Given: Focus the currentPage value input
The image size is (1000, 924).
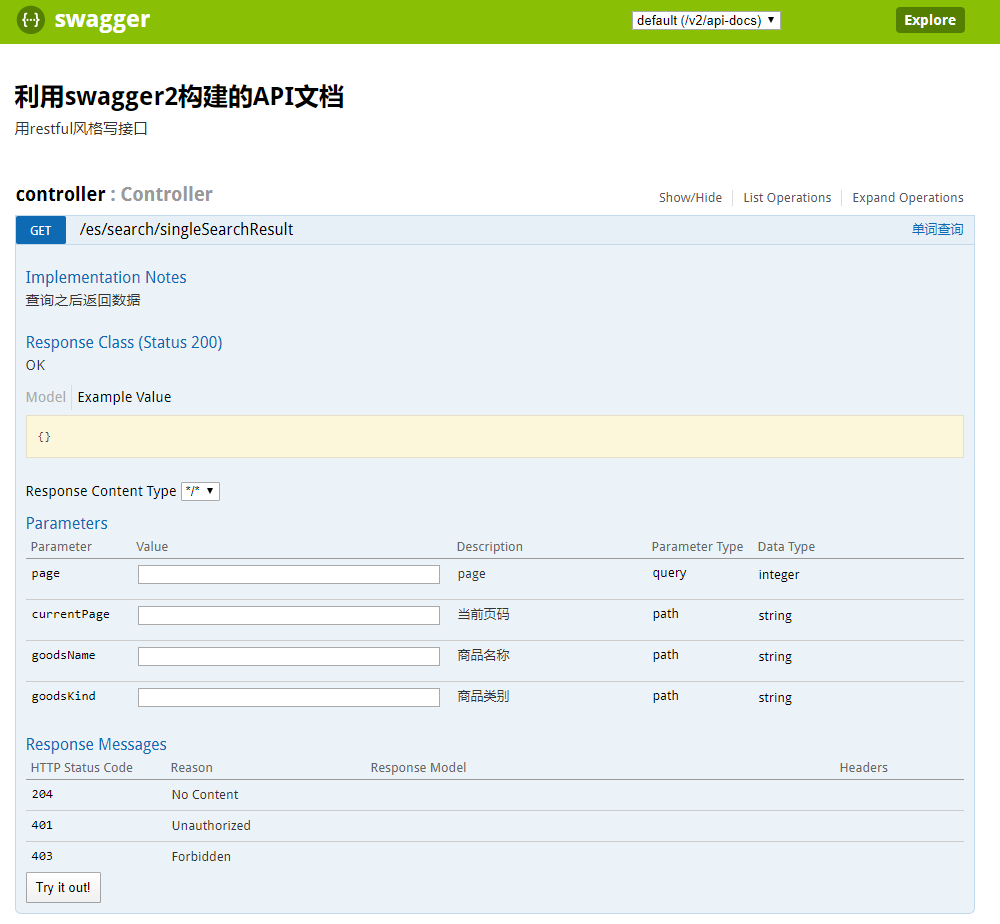Looking at the screenshot, I should click(x=289, y=615).
